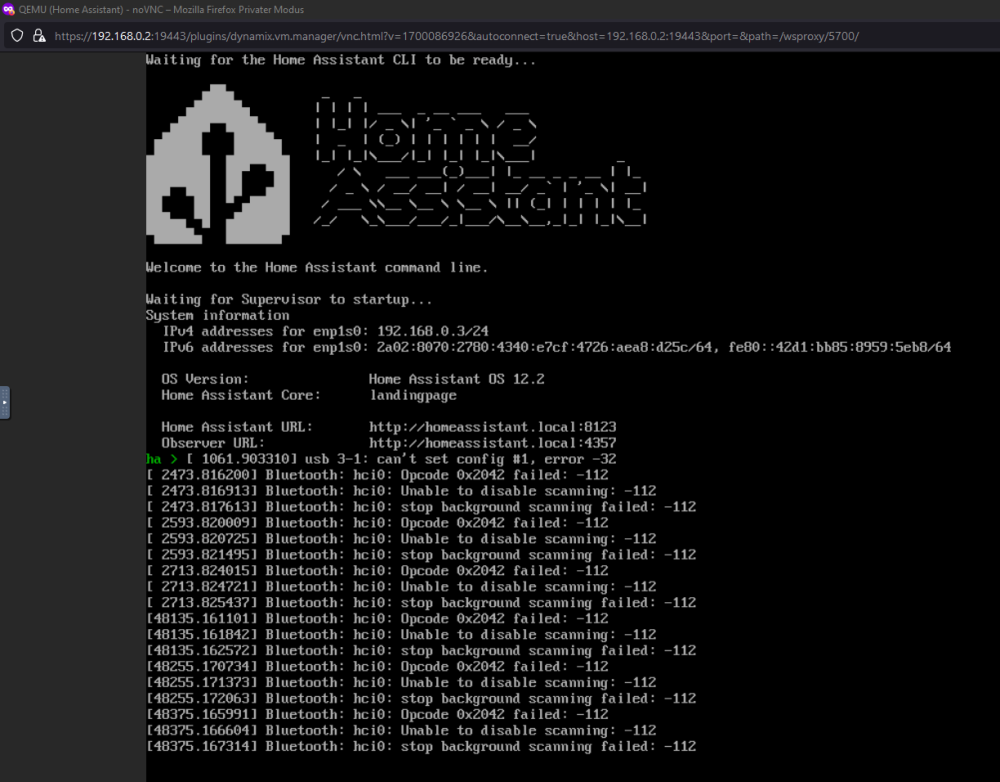Screen dimensions: 1000x782
Task: Click log line with timestamp 2473.817613
Action: [421, 507]
